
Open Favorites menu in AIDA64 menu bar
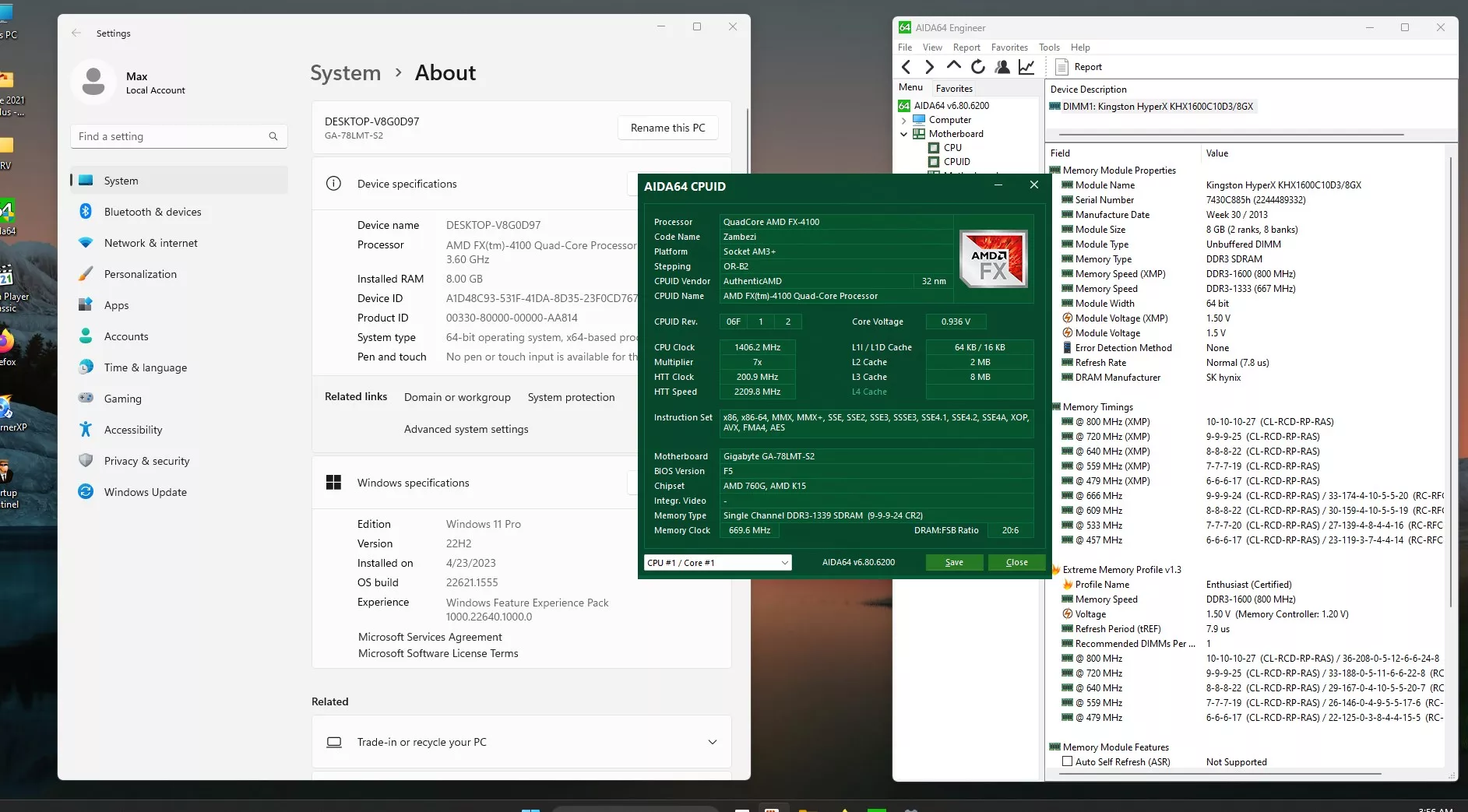(x=1009, y=47)
